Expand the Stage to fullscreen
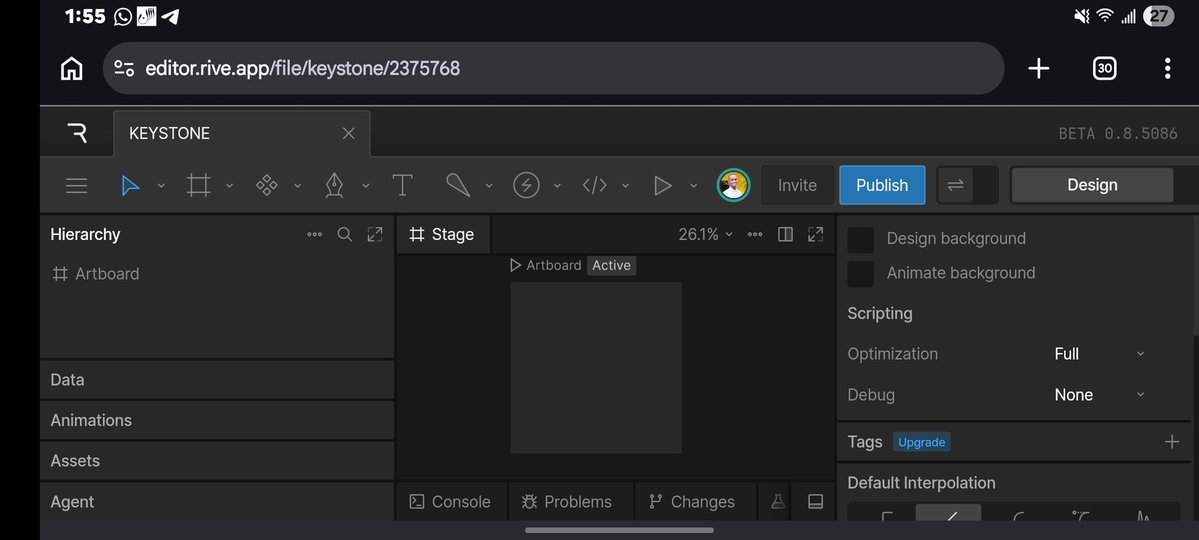Viewport: 1199px width, 540px height. coord(816,235)
